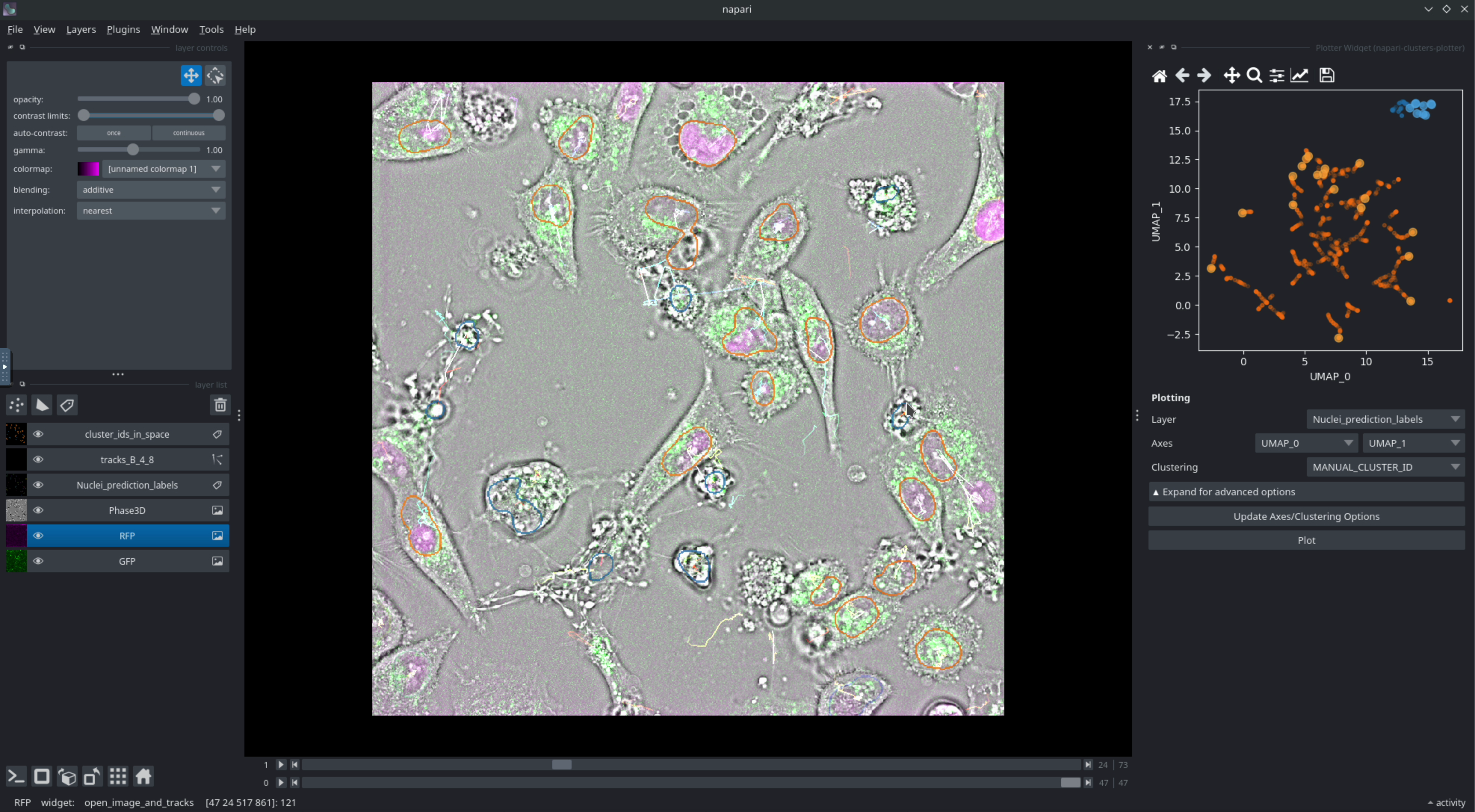Image resolution: width=1475 pixels, height=812 pixels.
Task: Delete selected layer with trash icon
Action: pyautogui.click(x=220, y=405)
